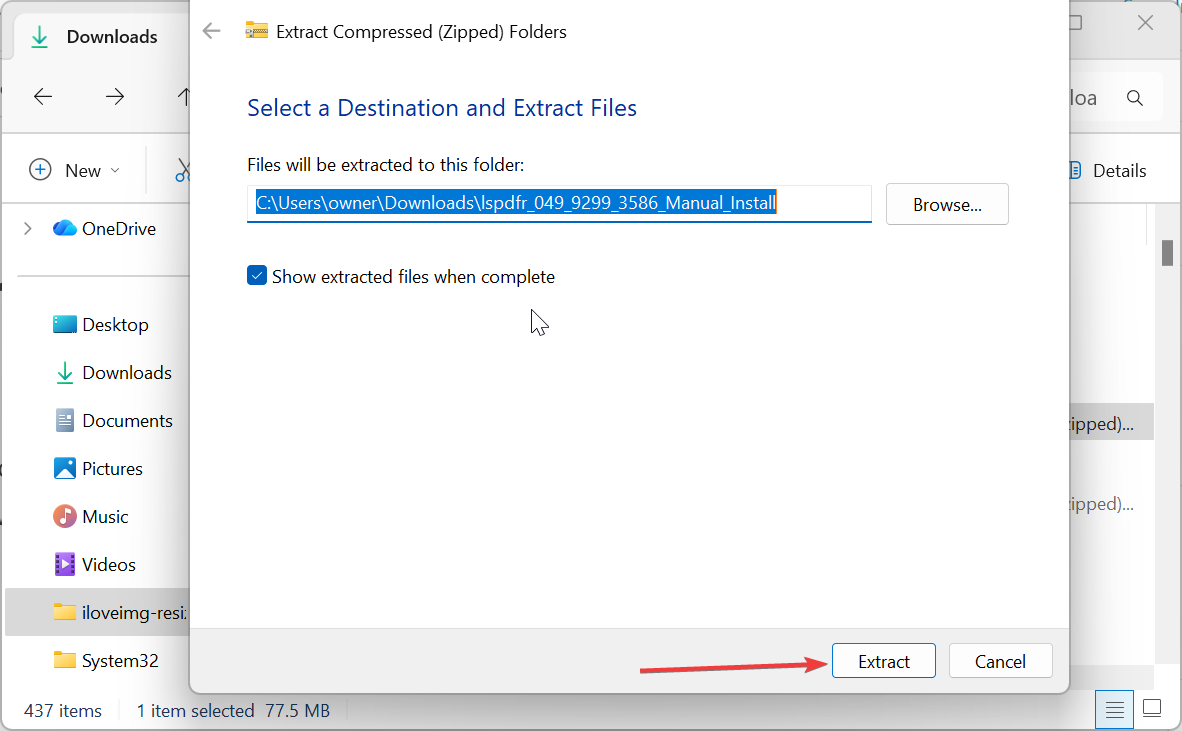Click the Explorer search magnifier icon
This screenshot has width=1182, height=731.
coord(1135,98)
